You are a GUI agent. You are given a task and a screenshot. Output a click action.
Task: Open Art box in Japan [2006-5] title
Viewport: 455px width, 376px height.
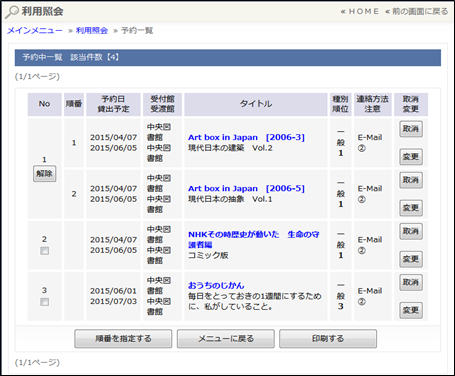pyautogui.click(x=246, y=189)
